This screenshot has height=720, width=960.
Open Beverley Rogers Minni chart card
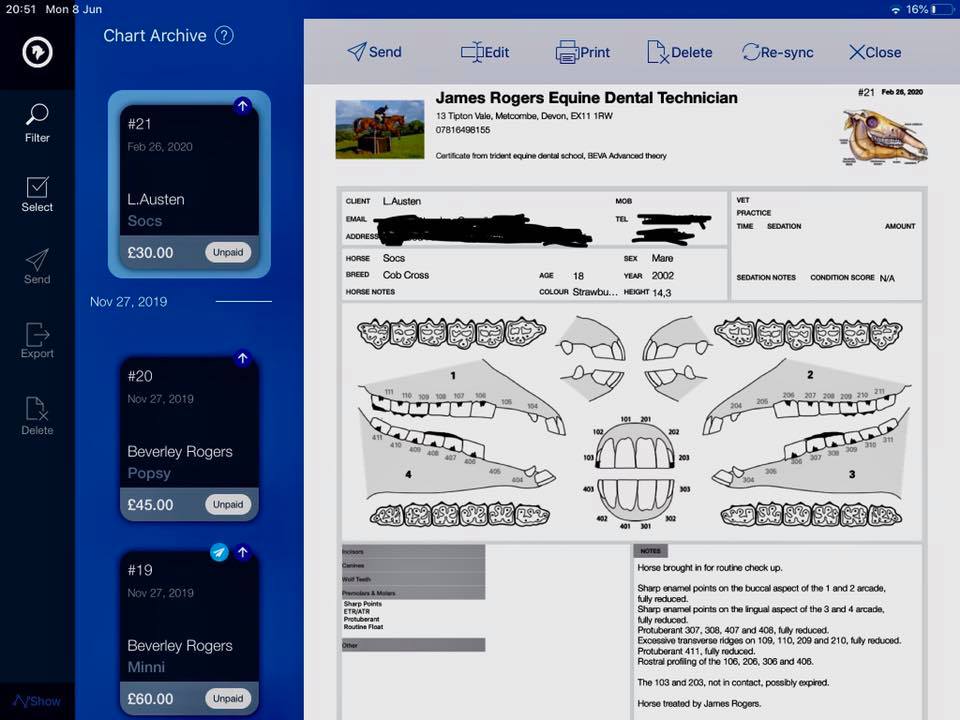pos(189,633)
